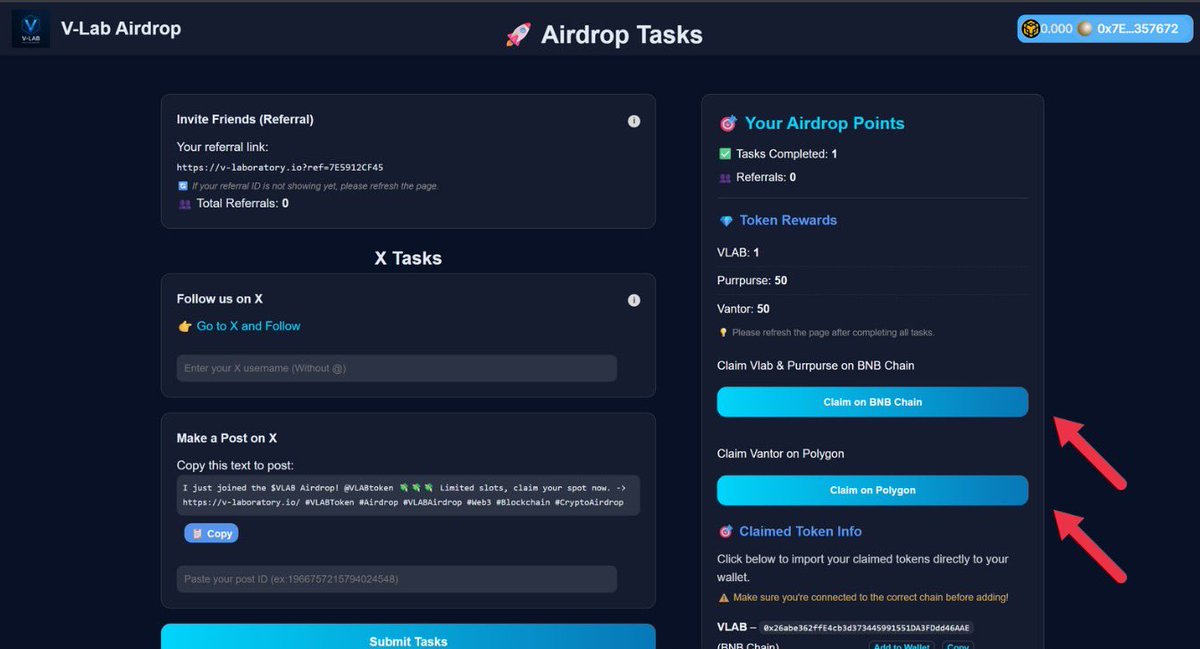Click the wallet avatar sphere icon

point(1084,29)
